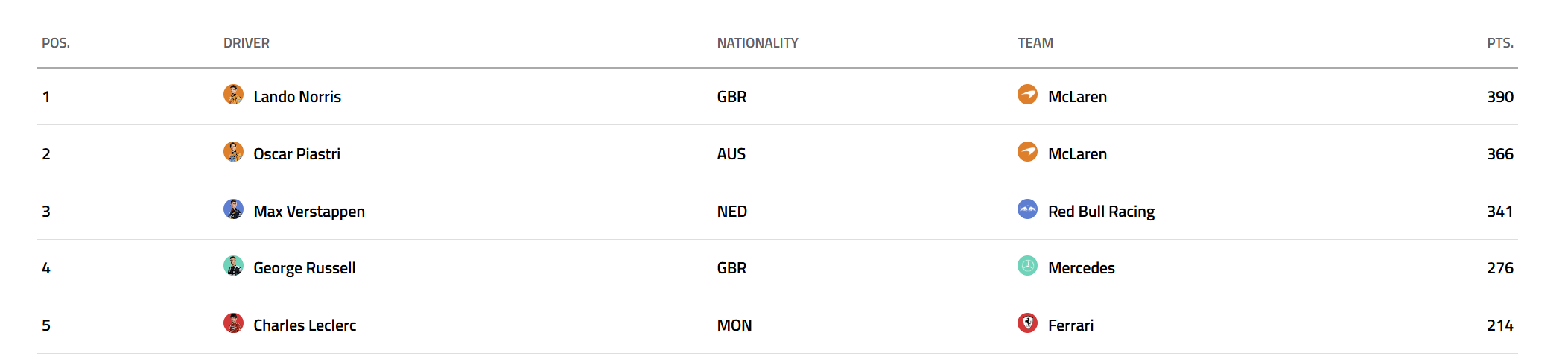Click the PTS. column header

[1500, 43]
